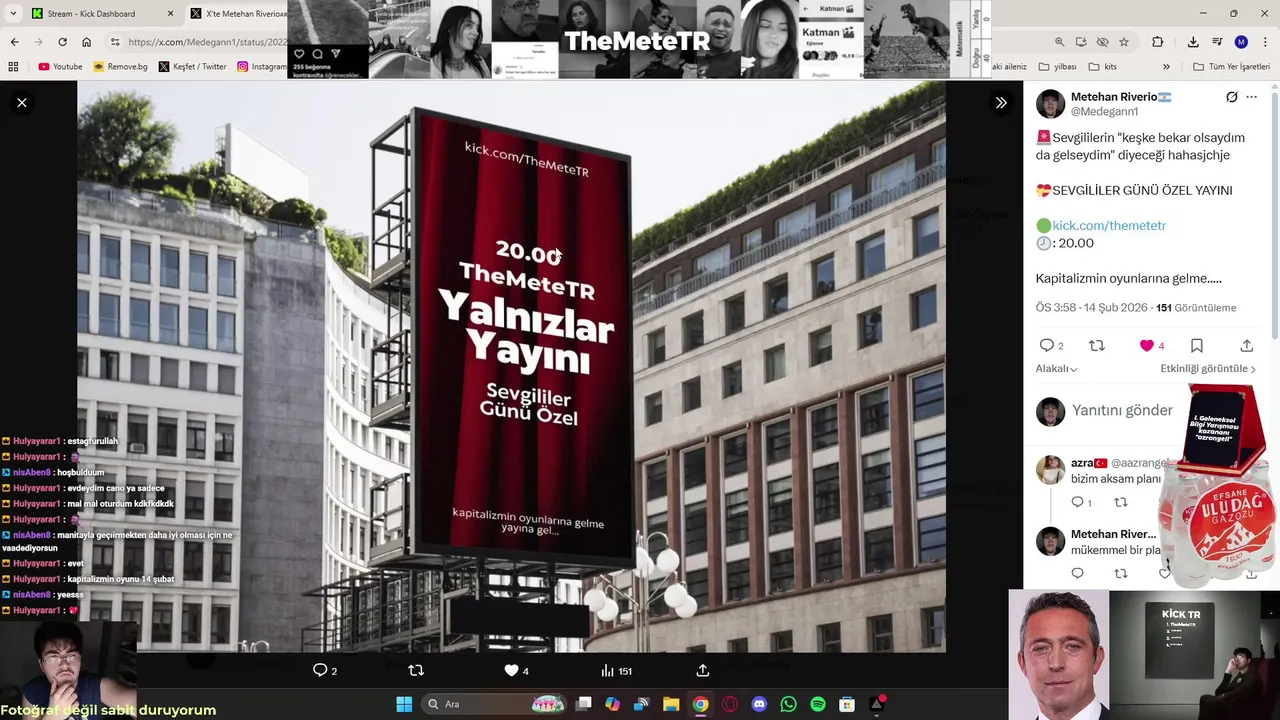Unlike the tweet with pink heart icon

coord(1147,345)
